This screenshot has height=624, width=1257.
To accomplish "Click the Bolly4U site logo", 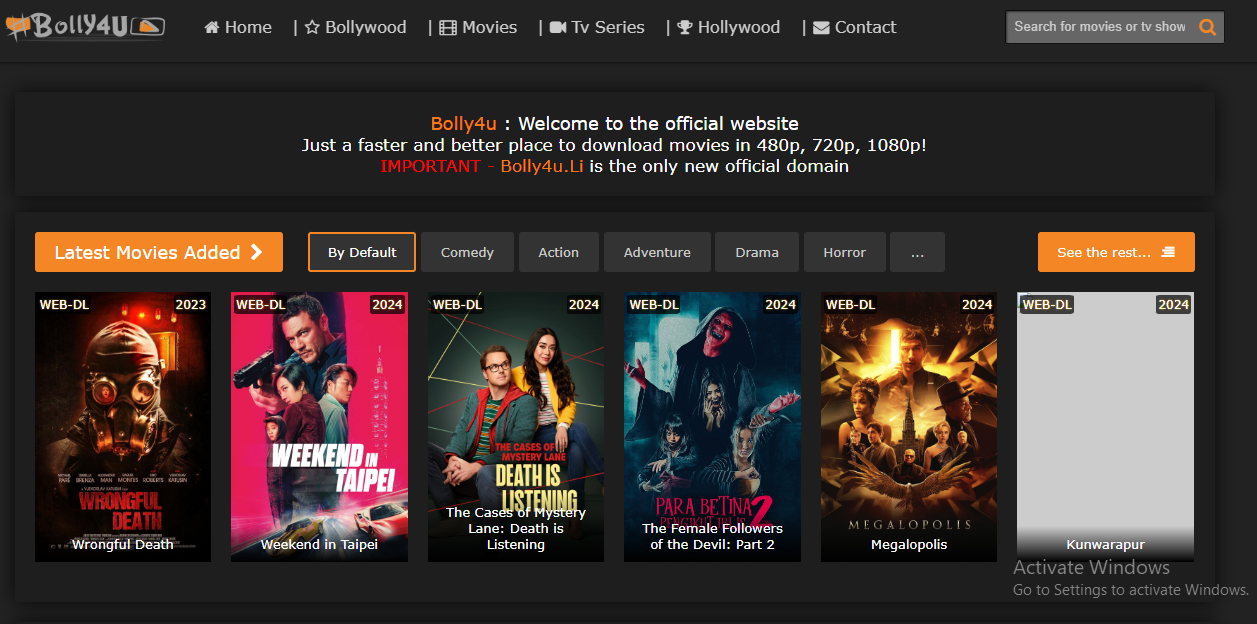I will tap(85, 26).
